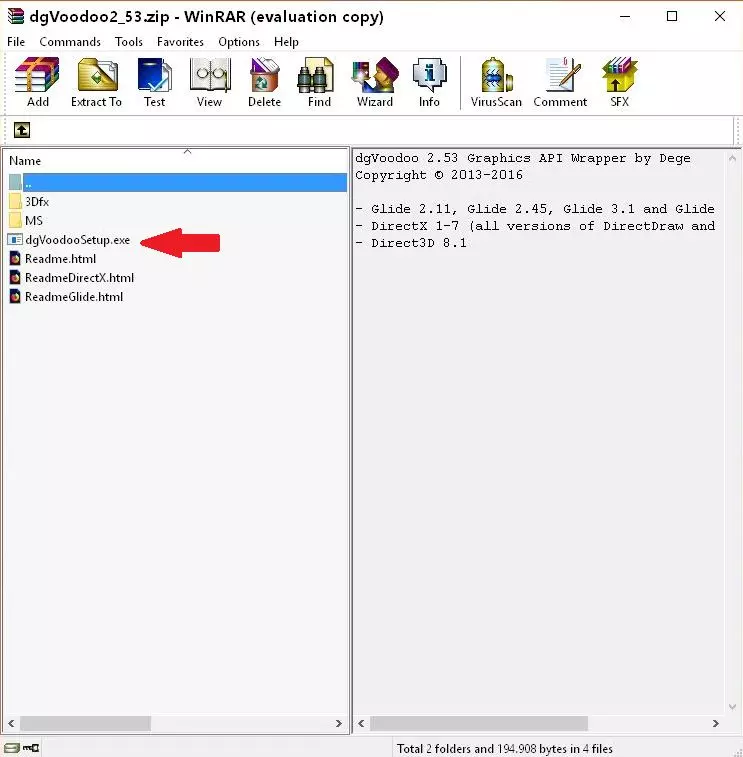Go up one folder level
The height and width of the screenshot is (757, 743).
pyautogui.click(x=22, y=130)
